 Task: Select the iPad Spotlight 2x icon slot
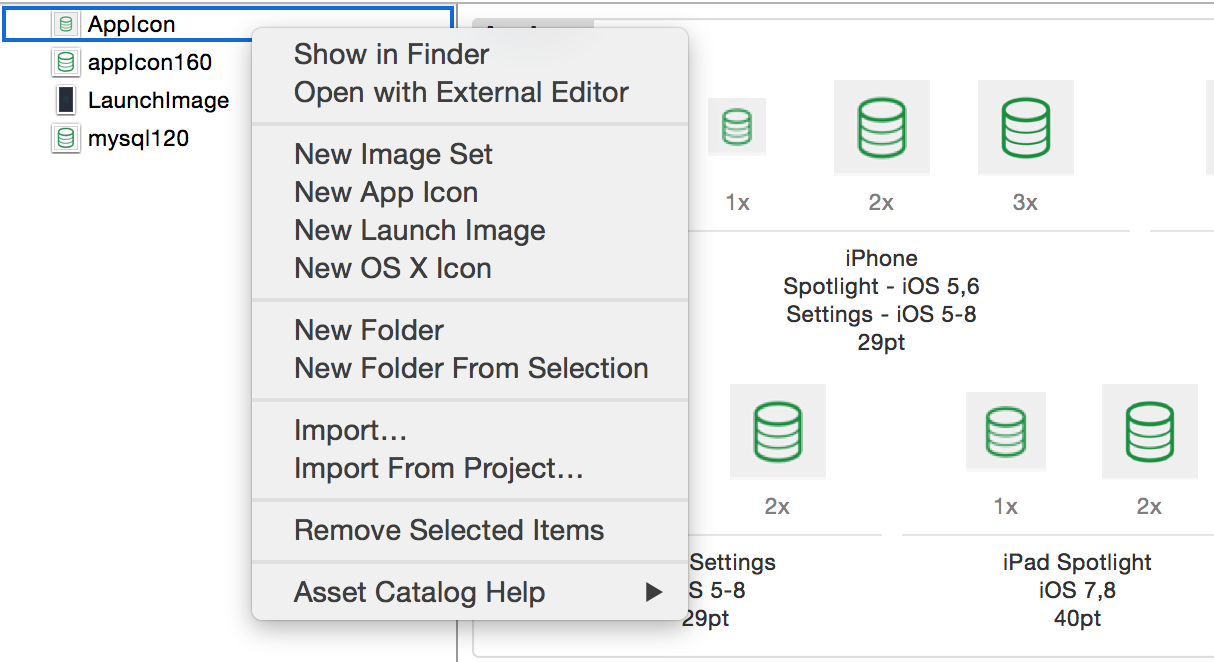(1149, 431)
